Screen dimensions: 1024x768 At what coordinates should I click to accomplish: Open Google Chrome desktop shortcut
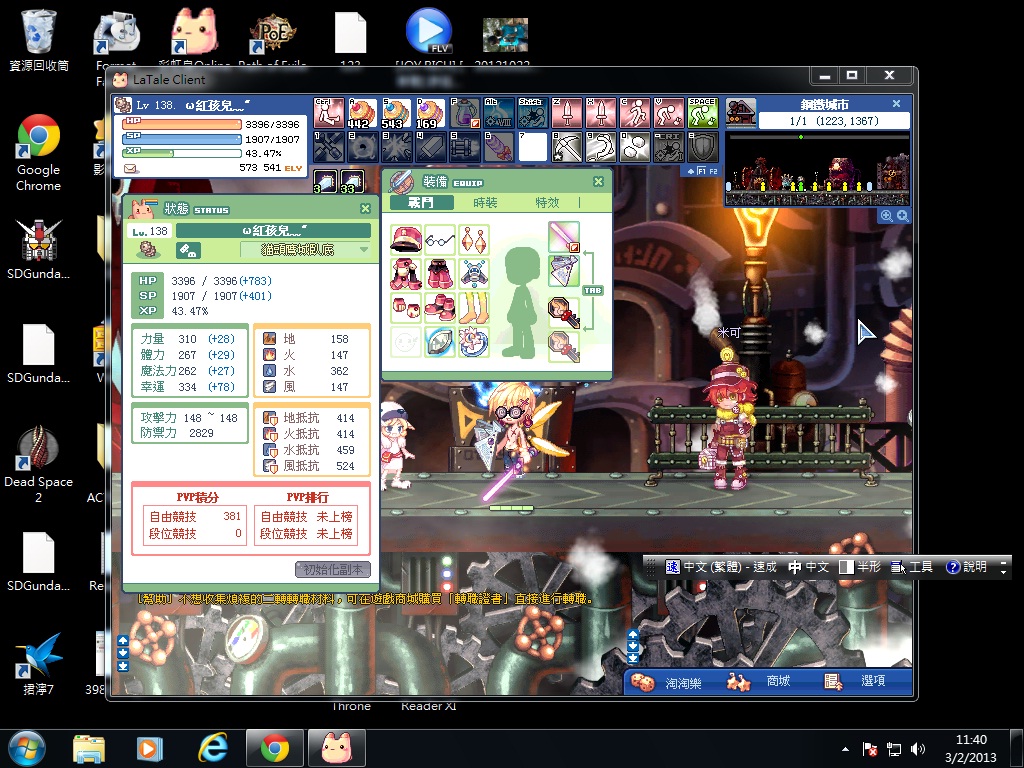pyautogui.click(x=39, y=153)
